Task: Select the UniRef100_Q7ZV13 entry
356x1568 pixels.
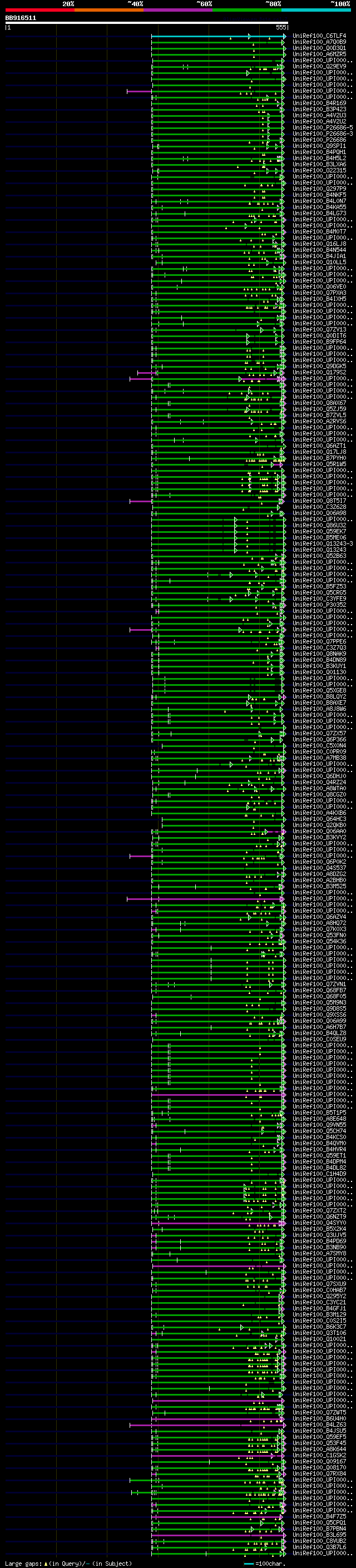Action: [319, 330]
